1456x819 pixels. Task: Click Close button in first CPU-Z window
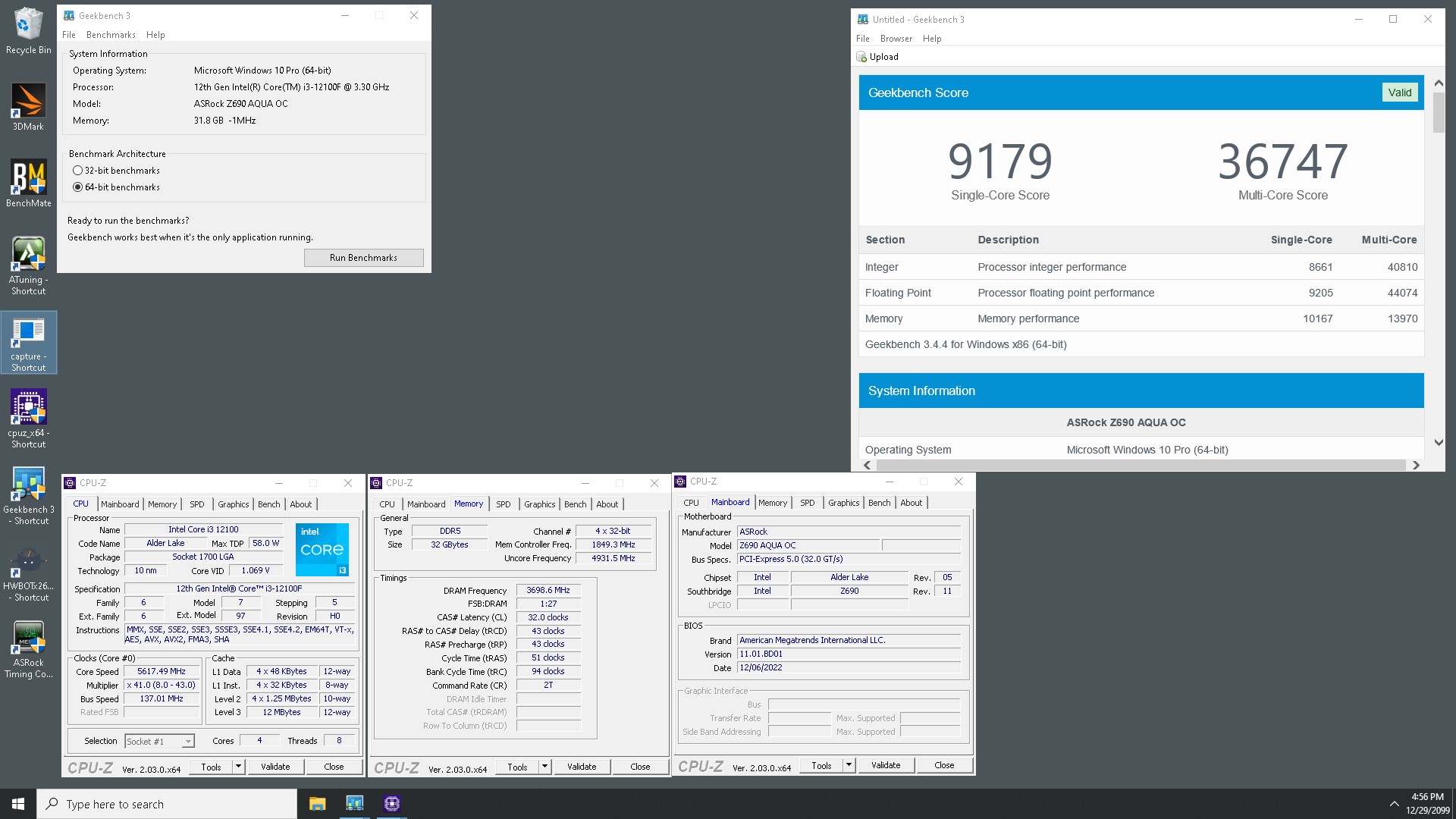pos(334,767)
